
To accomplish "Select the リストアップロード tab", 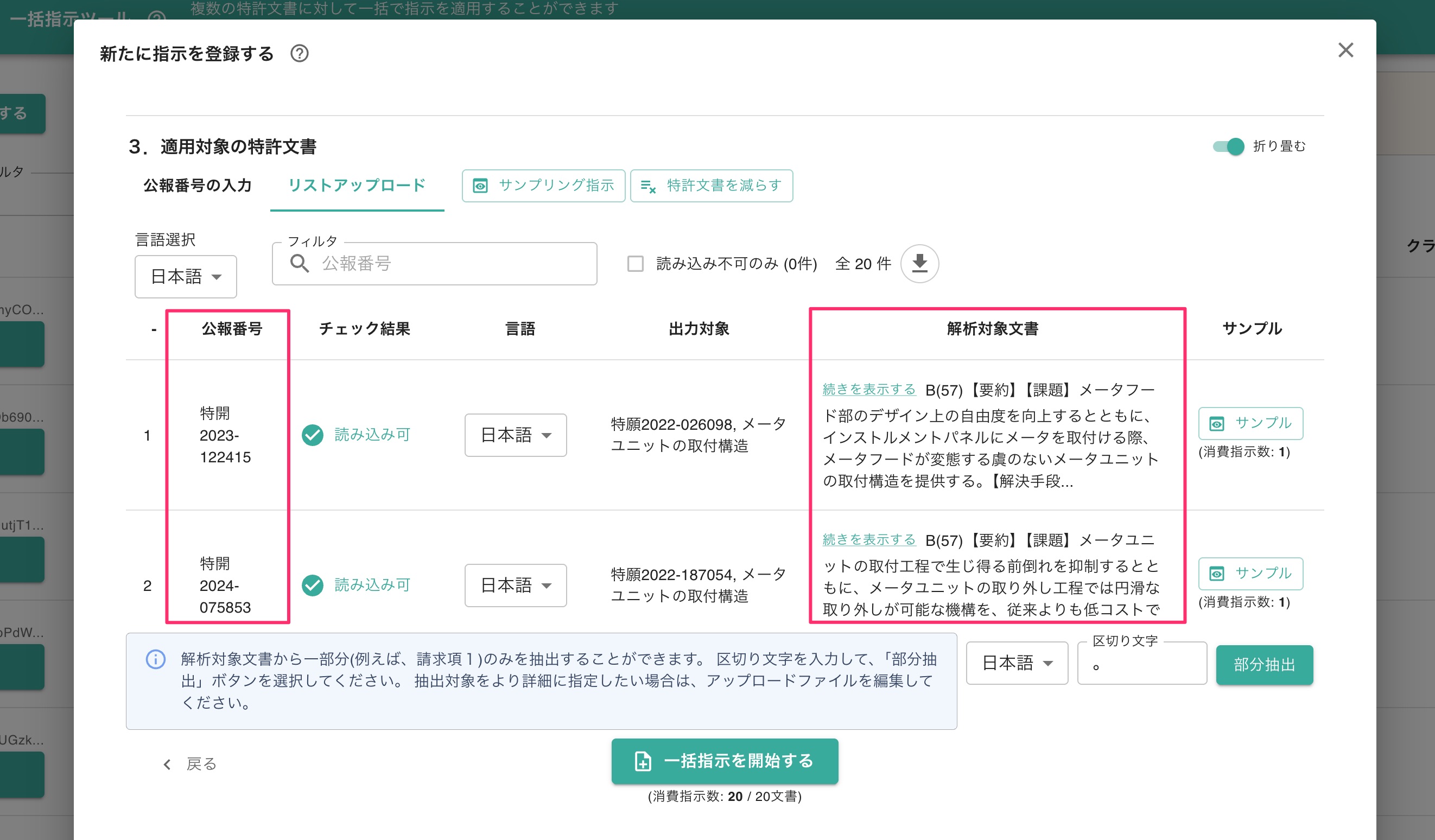I will [357, 185].
